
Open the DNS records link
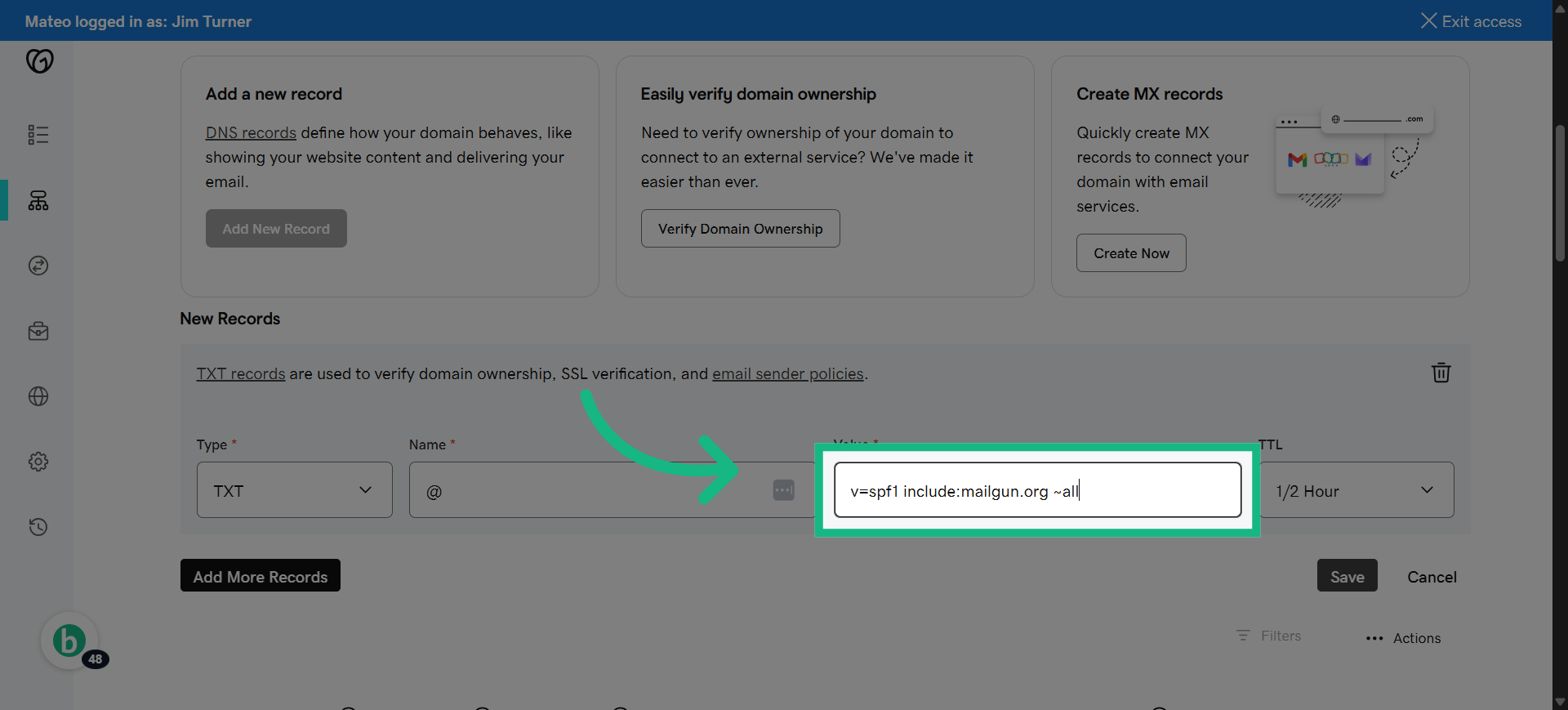251,132
